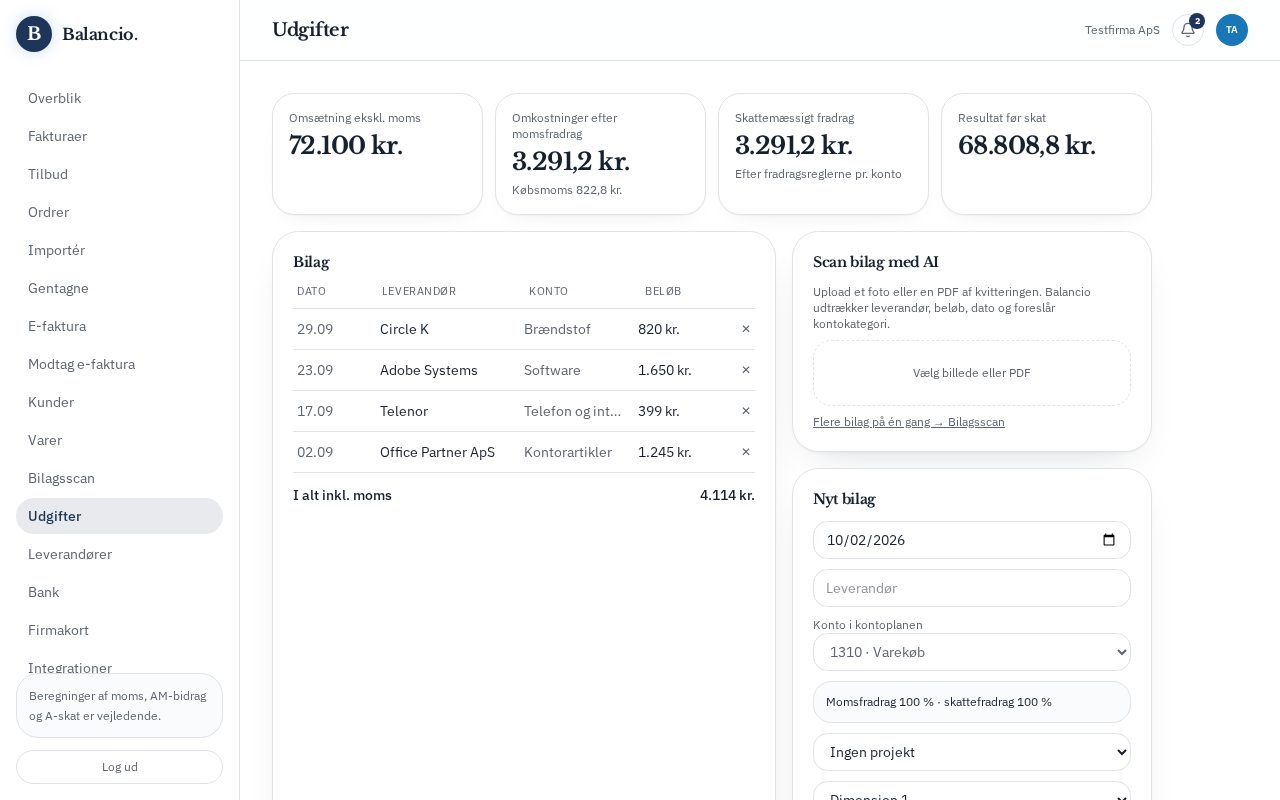
Task: Click the Kontorartikler account cell
Action: [x=568, y=452]
